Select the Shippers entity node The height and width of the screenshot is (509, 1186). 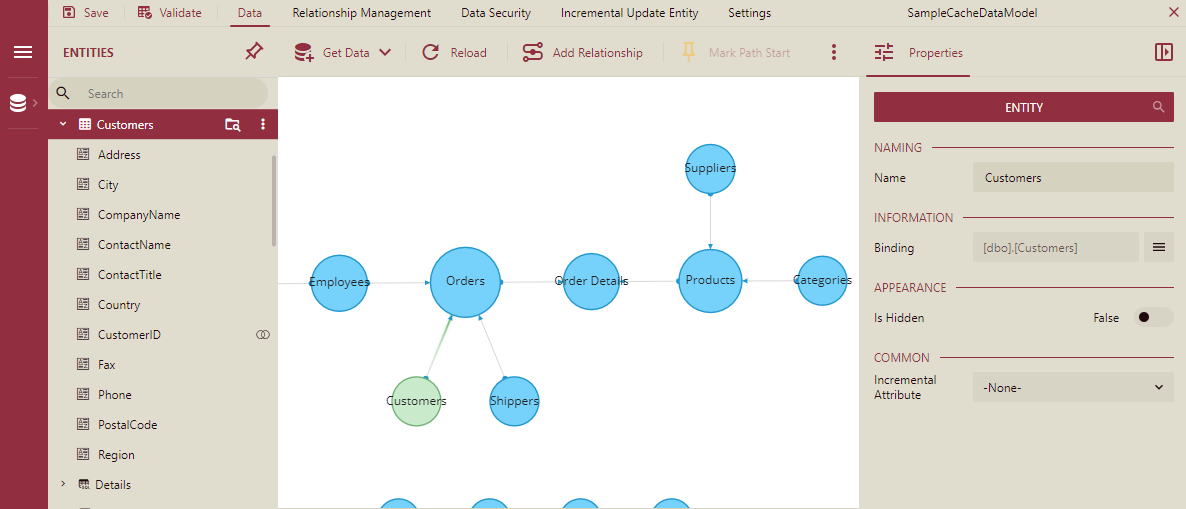point(514,402)
